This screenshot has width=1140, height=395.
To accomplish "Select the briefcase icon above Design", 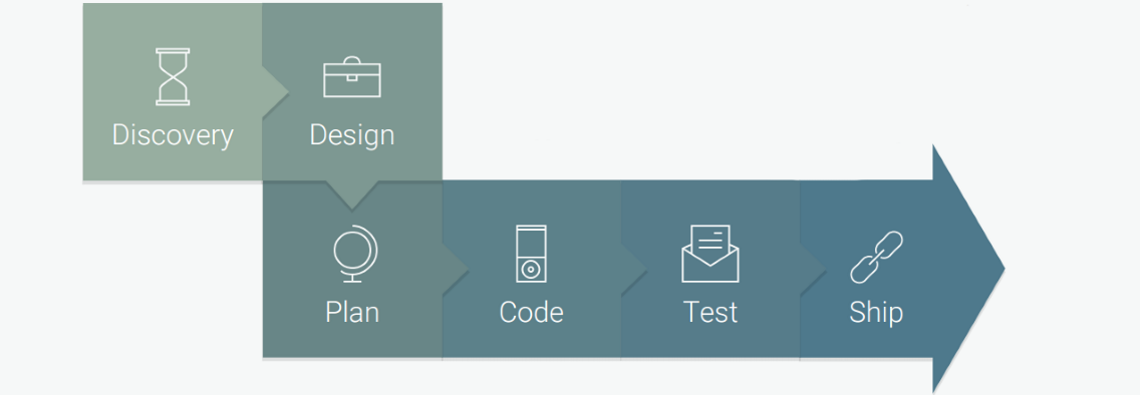I will pos(352,76).
